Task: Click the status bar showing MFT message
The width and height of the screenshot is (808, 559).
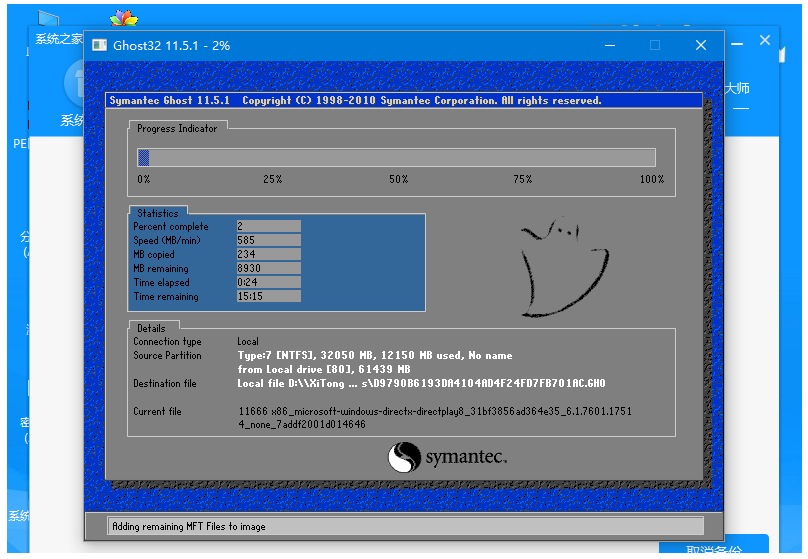Action: point(405,526)
